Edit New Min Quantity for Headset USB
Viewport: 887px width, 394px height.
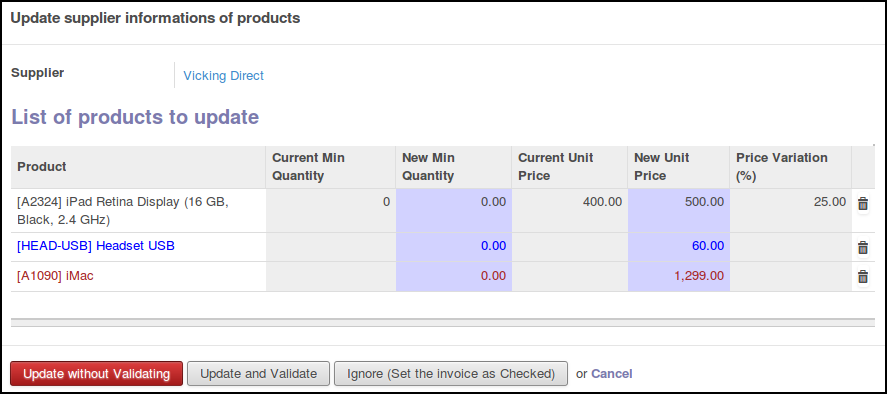[x=454, y=247]
